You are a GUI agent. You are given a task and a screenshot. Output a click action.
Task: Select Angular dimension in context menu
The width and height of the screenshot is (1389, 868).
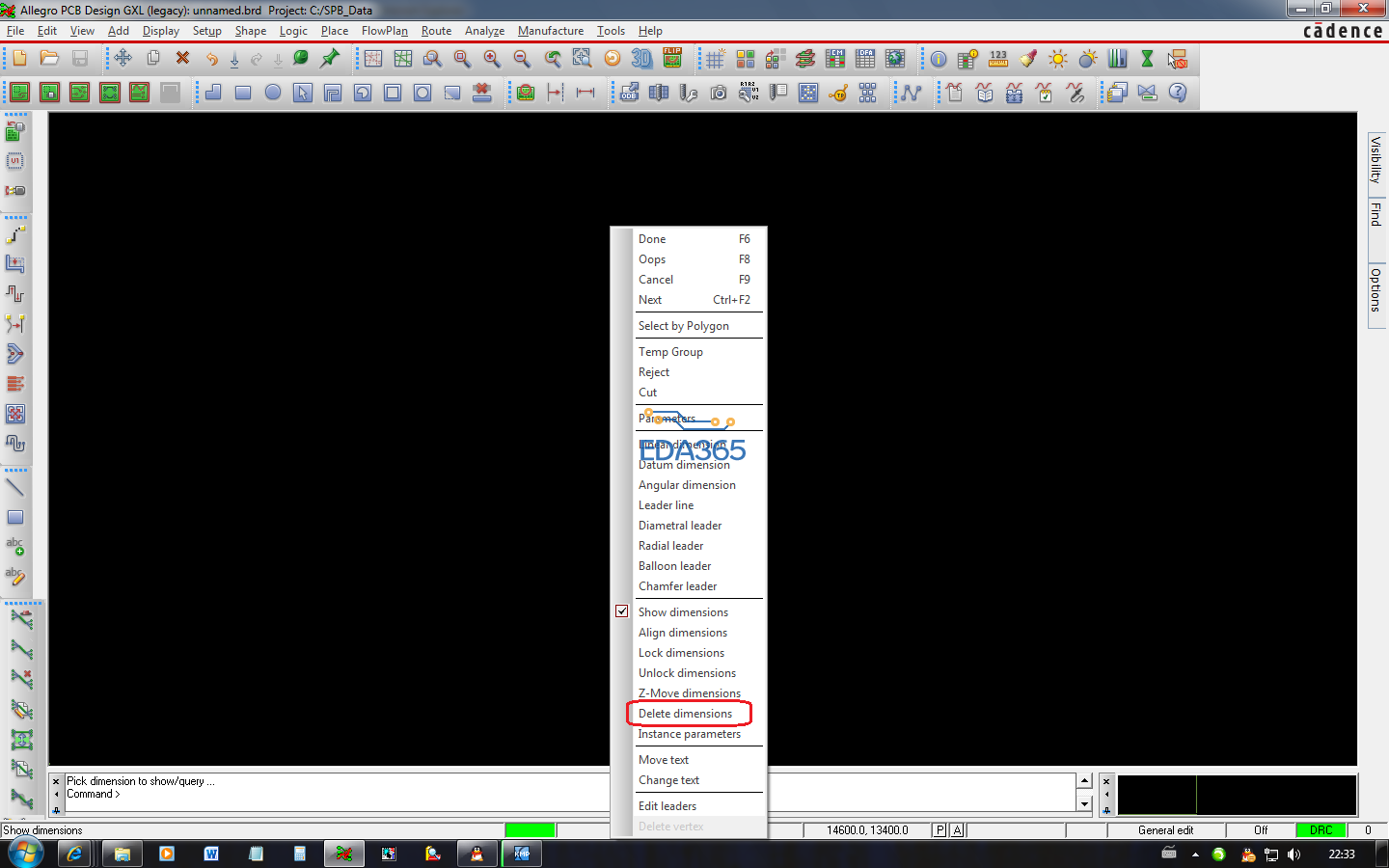point(689,485)
